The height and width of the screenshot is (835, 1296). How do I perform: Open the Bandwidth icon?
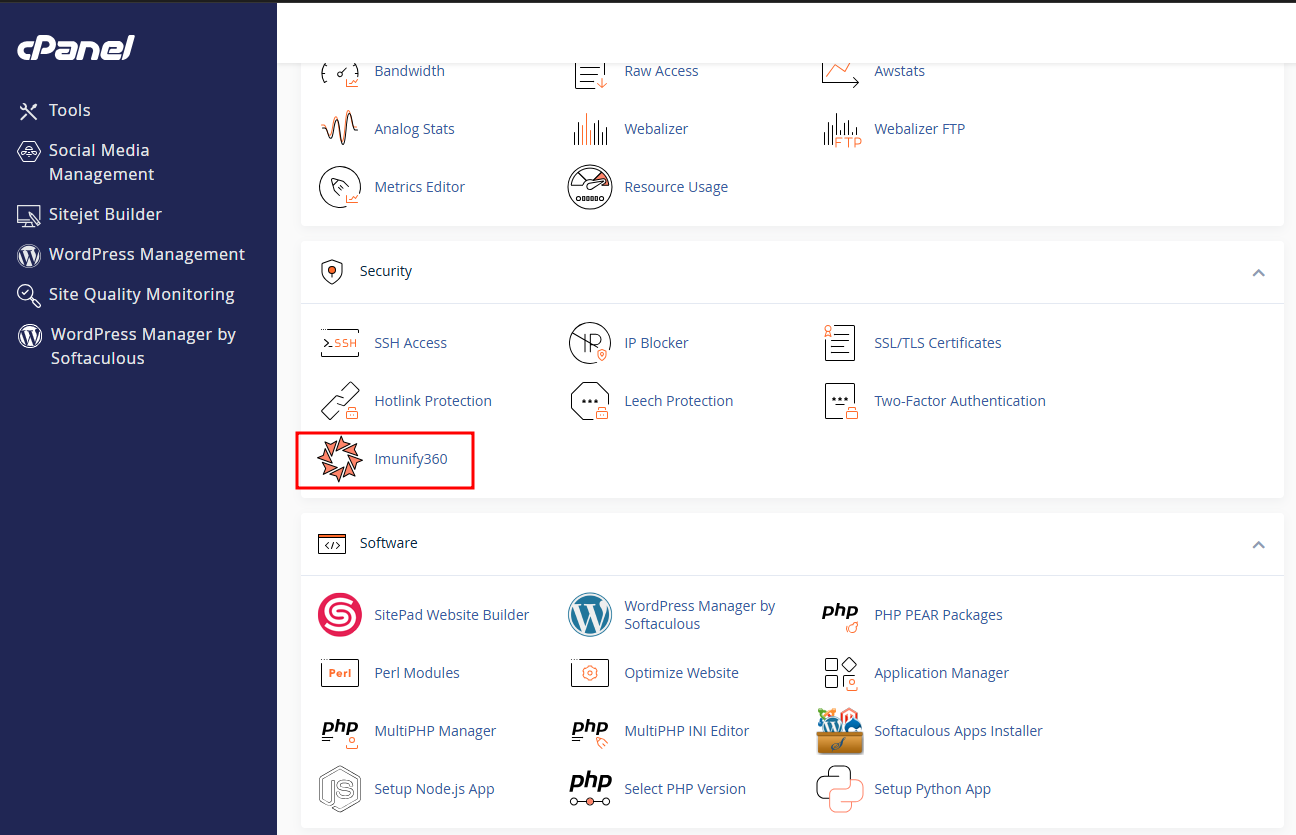pyautogui.click(x=339, y=74)
